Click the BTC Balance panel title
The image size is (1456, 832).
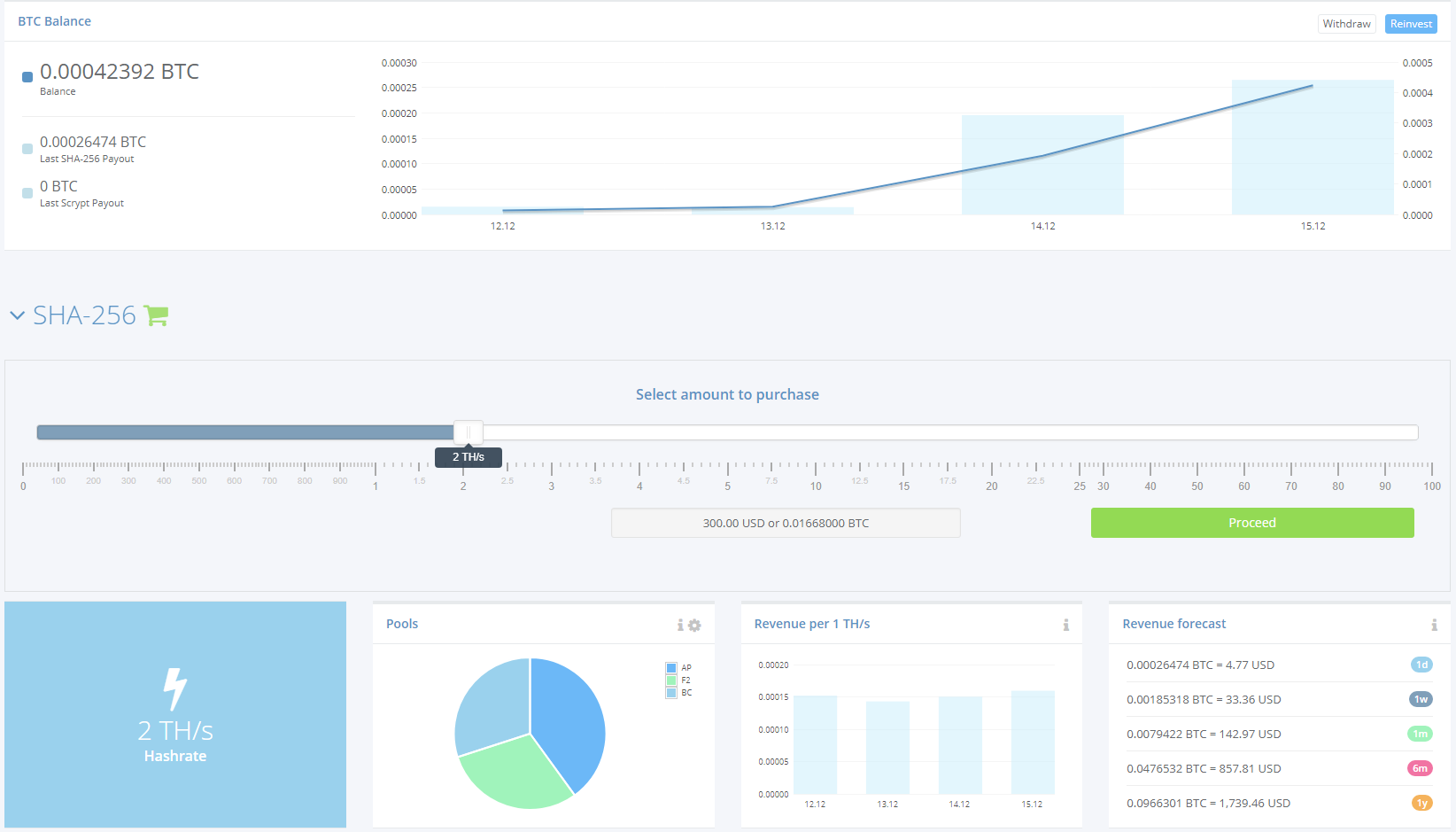(x=54, y=21)
